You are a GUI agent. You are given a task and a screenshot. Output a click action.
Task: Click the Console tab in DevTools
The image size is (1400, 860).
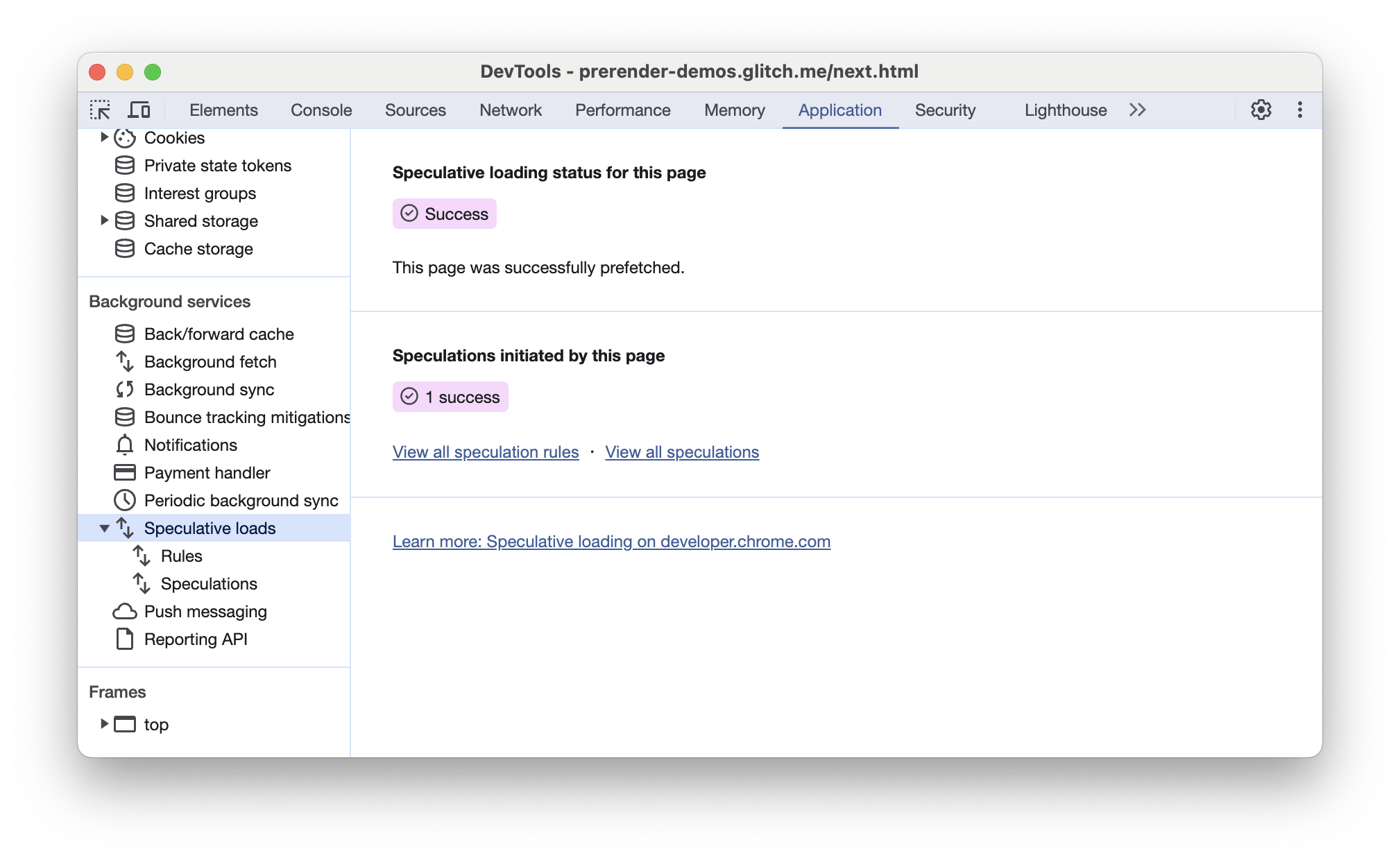[x=321, y=110]
